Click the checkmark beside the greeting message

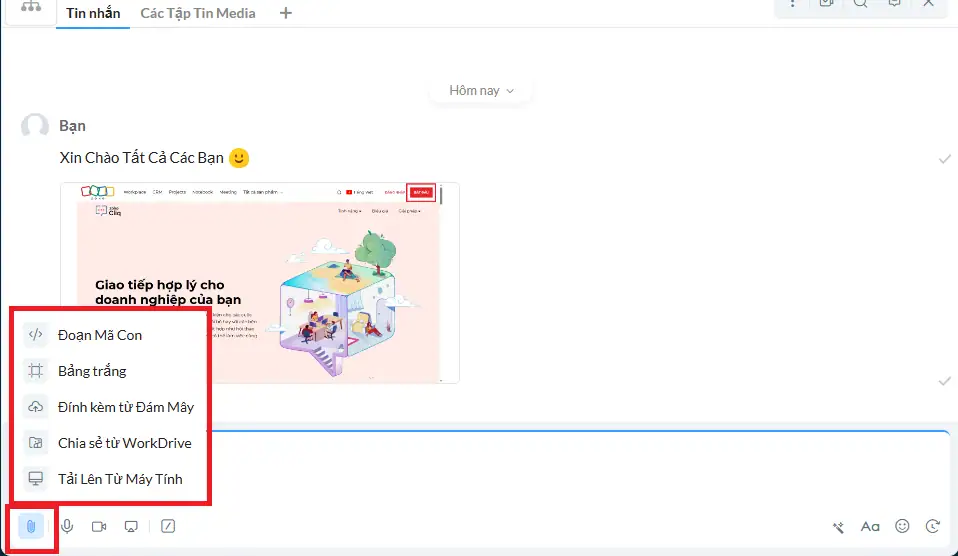[945, 159]
